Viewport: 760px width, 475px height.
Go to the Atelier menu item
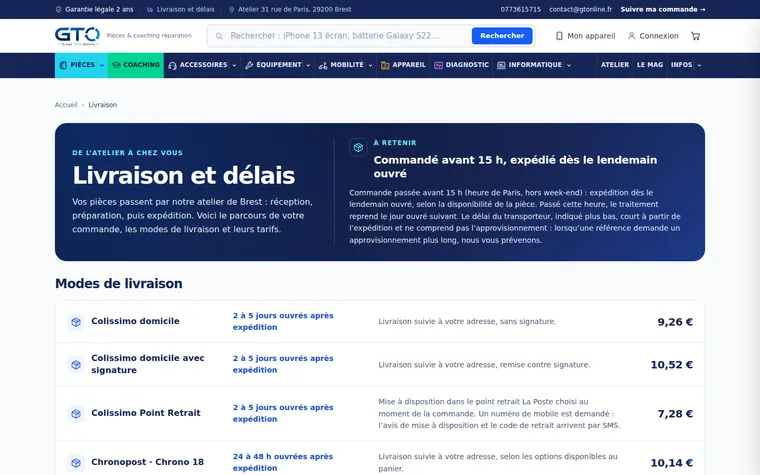tap(615, 65)
